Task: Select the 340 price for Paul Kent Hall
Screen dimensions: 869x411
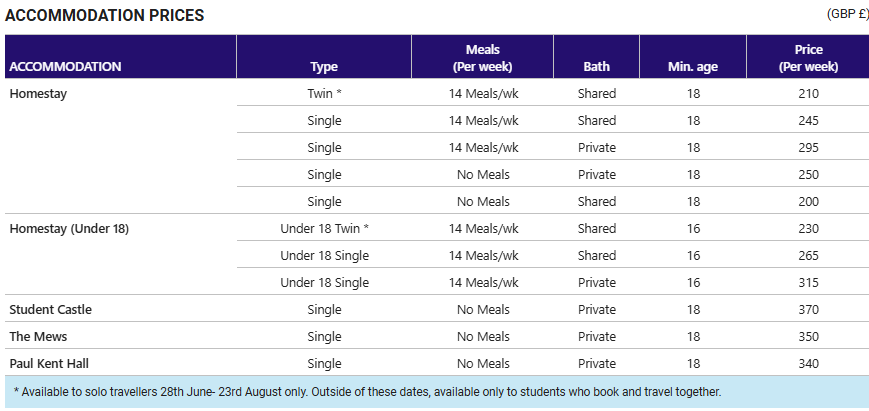Action: (x=809, y=363)
